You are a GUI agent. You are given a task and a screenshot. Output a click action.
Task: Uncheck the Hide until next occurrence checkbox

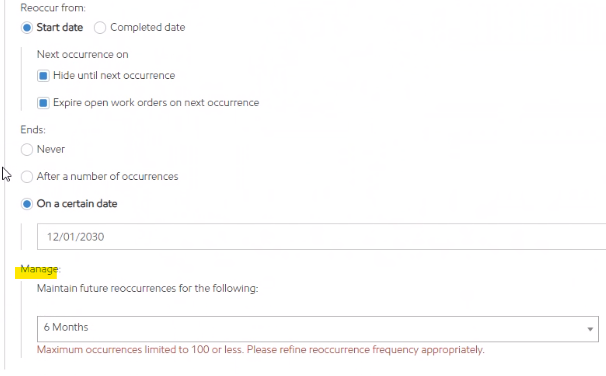coord(43,76)
